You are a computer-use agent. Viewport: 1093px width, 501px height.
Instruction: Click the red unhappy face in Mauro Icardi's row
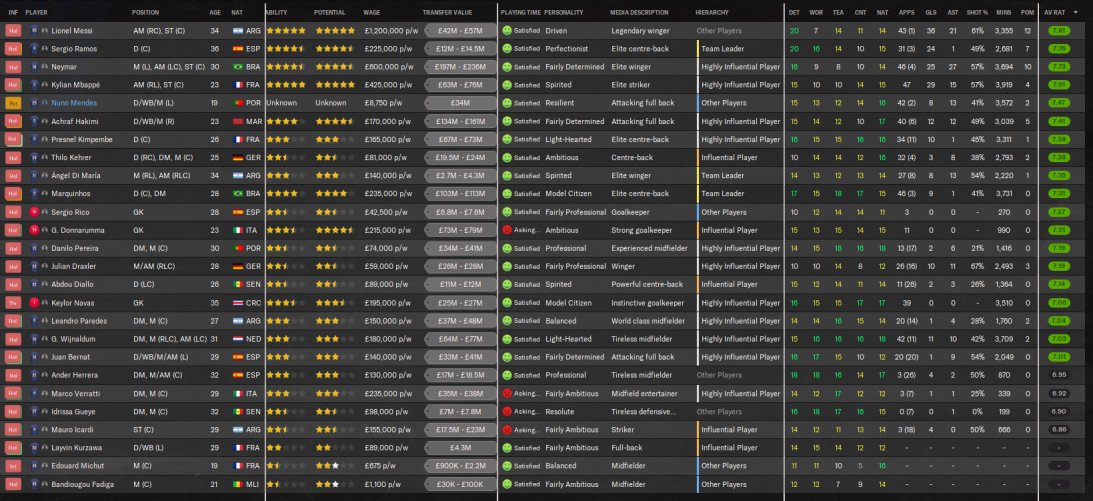pyautogui.click(x=507, y=430)
